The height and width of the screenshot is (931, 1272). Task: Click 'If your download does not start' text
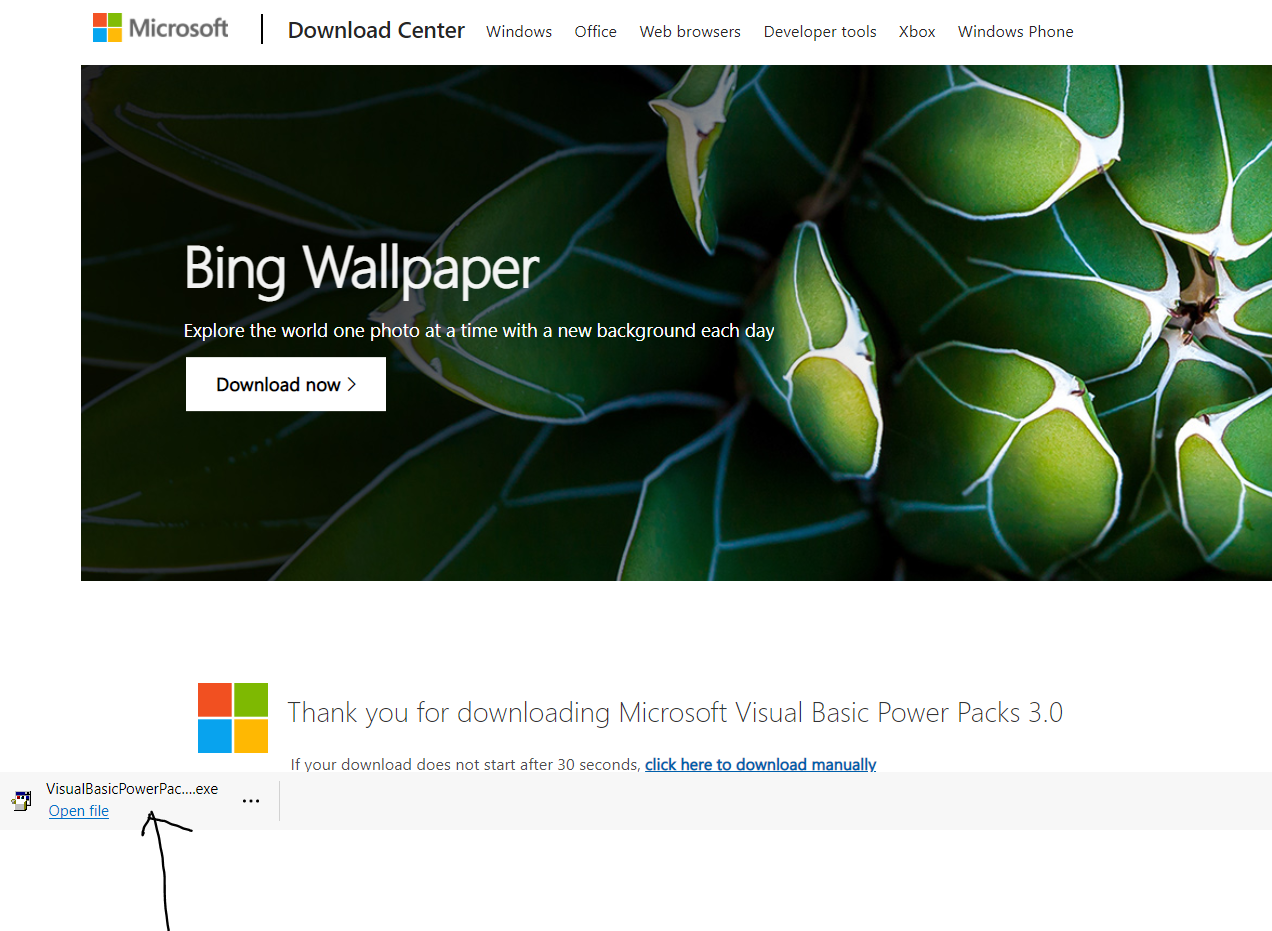pyautogui.click(x=465, y=764)
